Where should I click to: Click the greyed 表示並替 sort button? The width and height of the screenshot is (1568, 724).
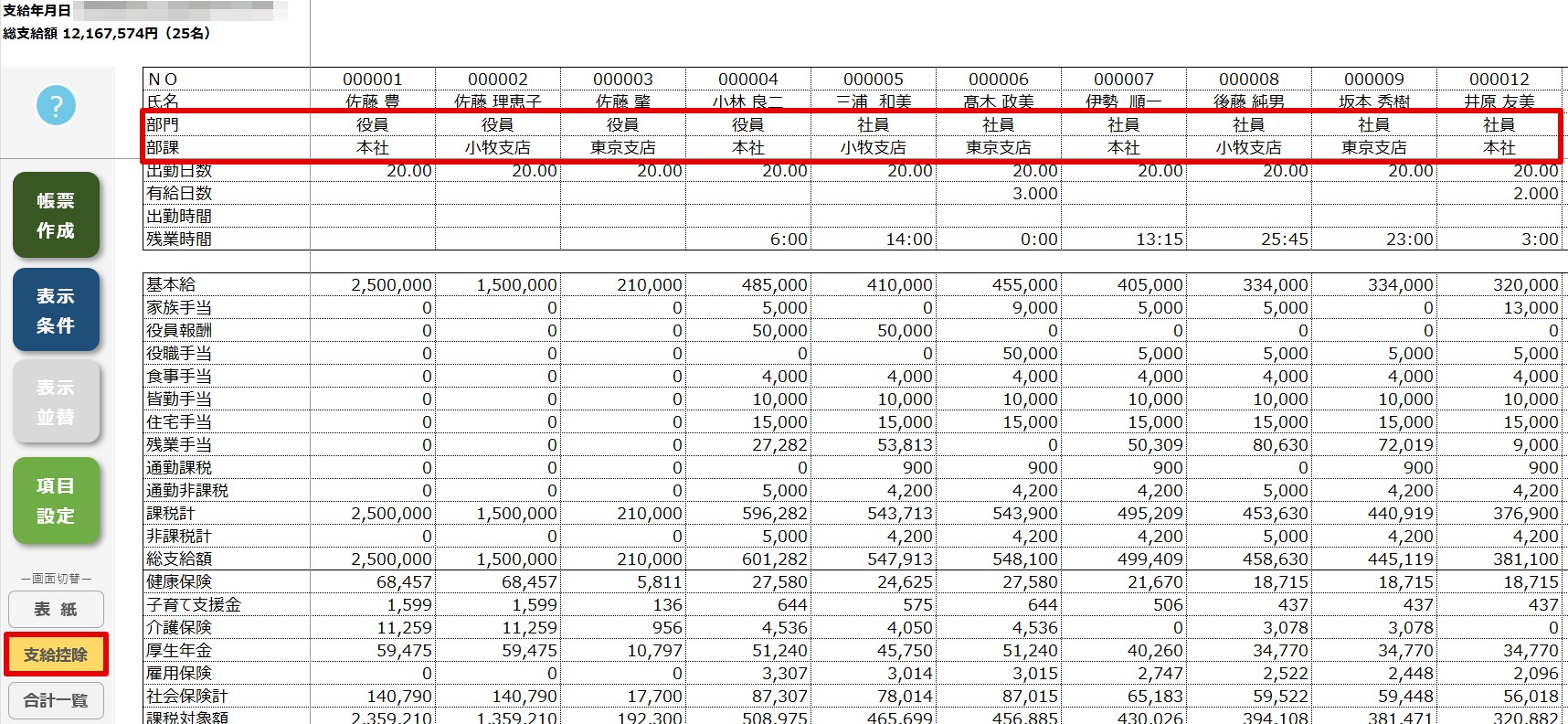click(56, 401)
